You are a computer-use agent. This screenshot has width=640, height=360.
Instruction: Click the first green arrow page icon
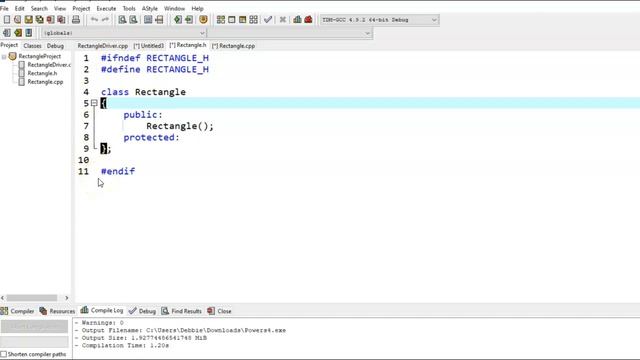[178, 20]
